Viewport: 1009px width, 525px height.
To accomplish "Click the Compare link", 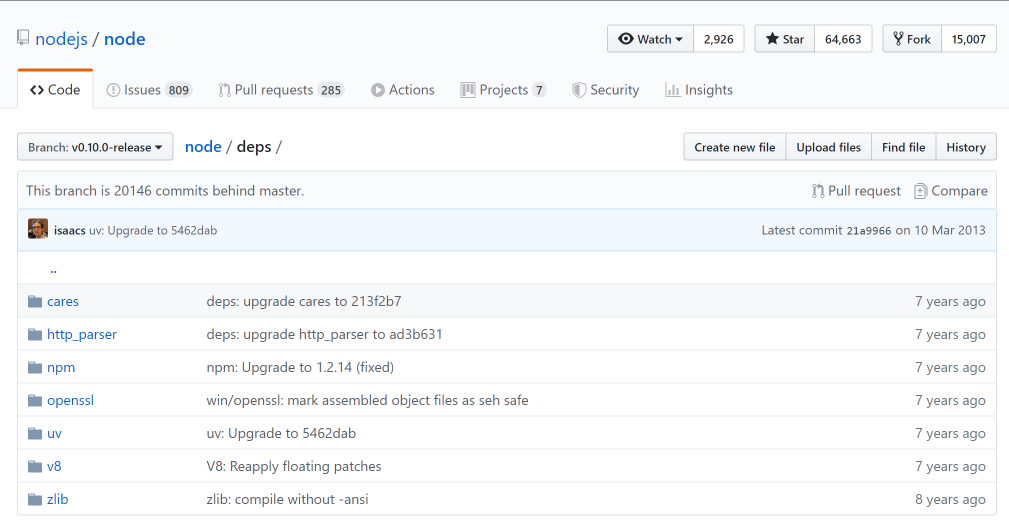I will (x=950, y=190).
